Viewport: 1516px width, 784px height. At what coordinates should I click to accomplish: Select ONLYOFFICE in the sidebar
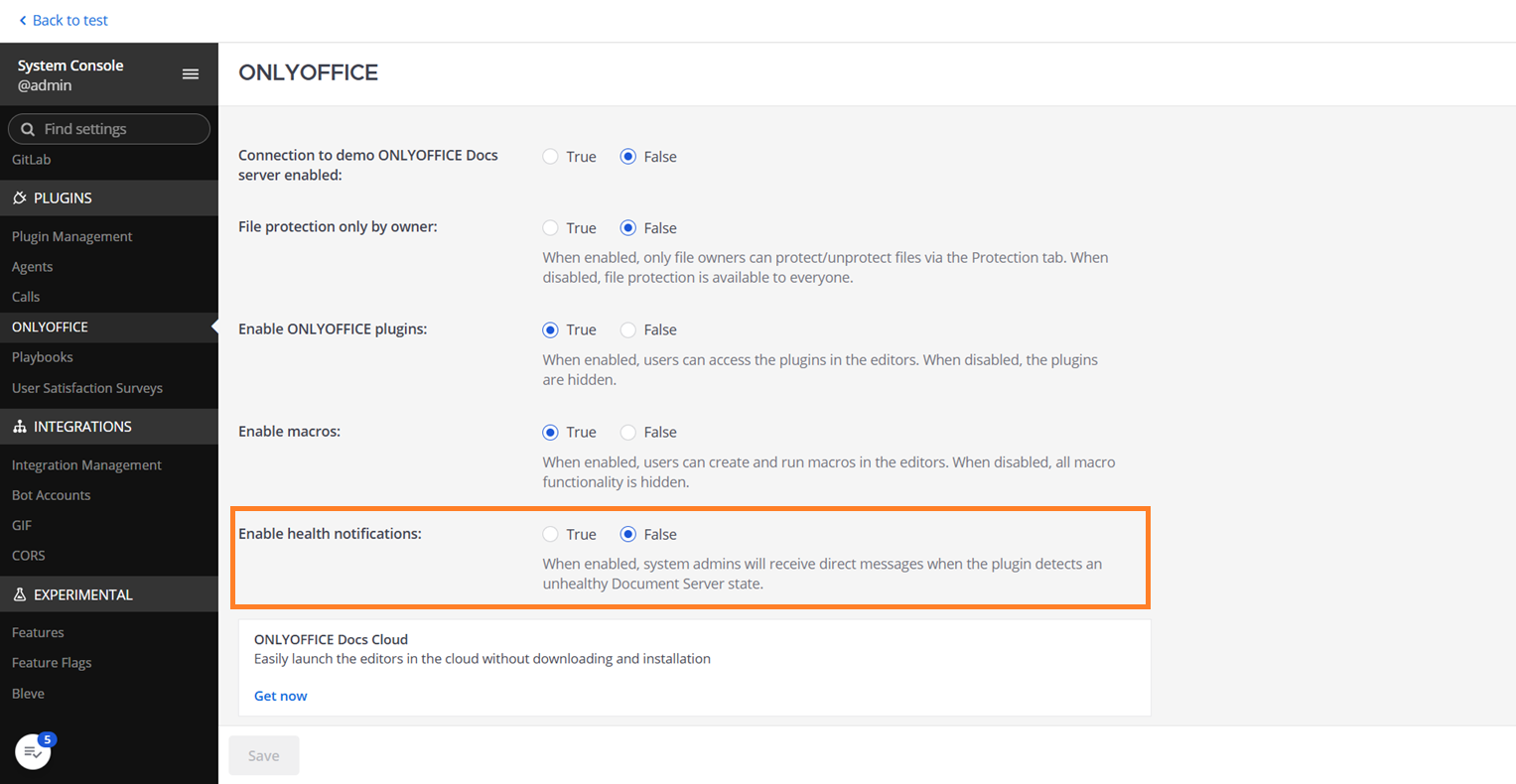(x=50, y=327)
